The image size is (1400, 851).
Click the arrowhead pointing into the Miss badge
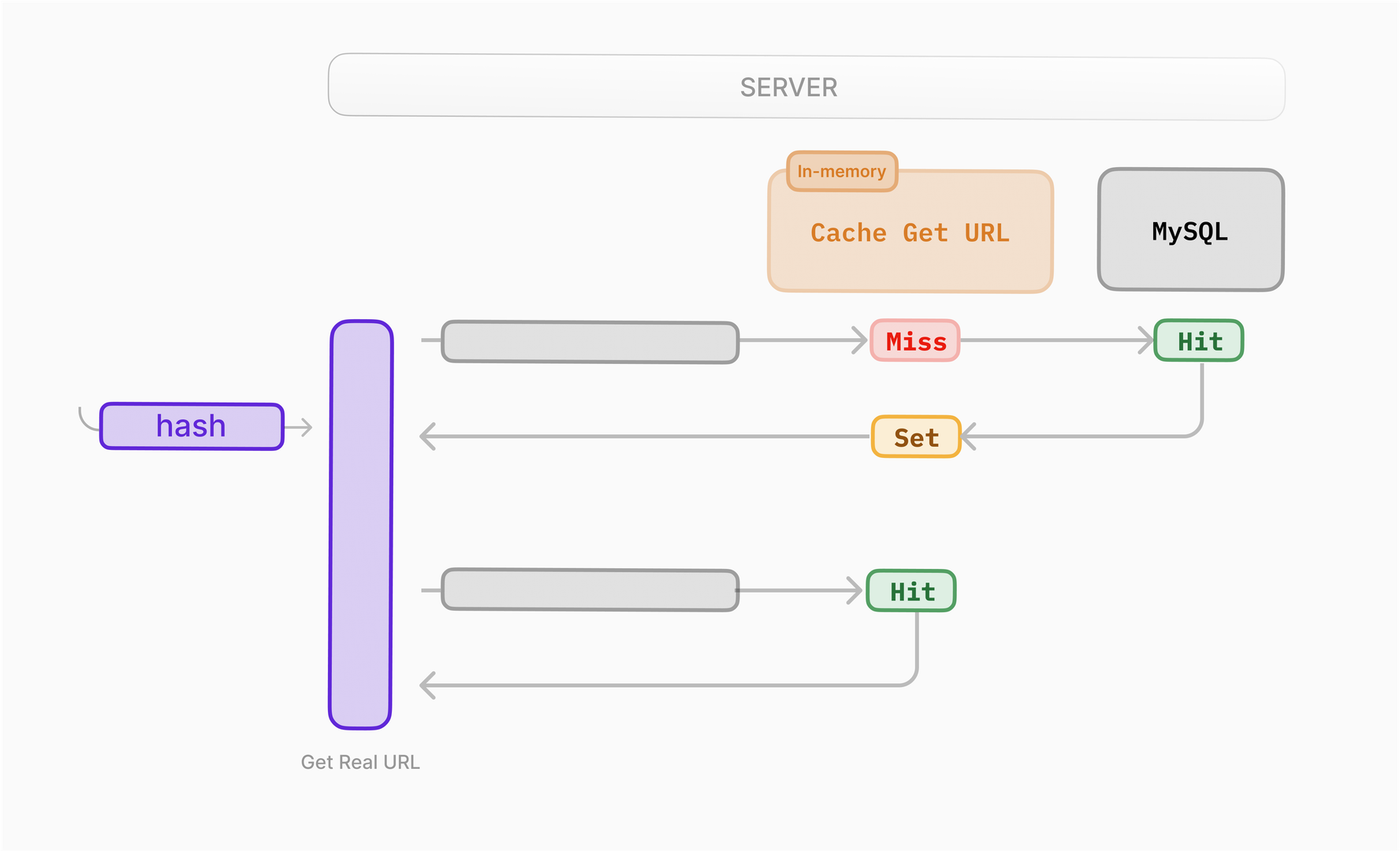(861, 340)
